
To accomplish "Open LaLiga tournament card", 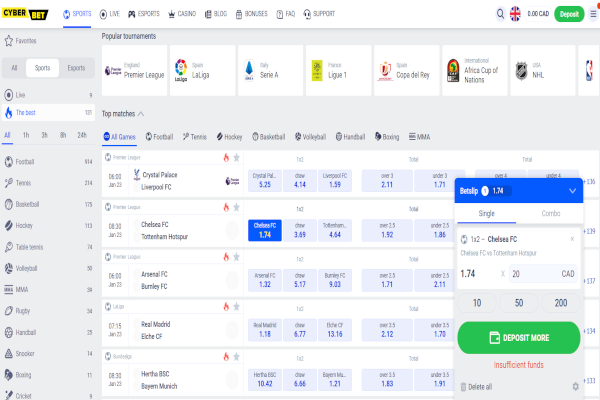I will (202, 70).
